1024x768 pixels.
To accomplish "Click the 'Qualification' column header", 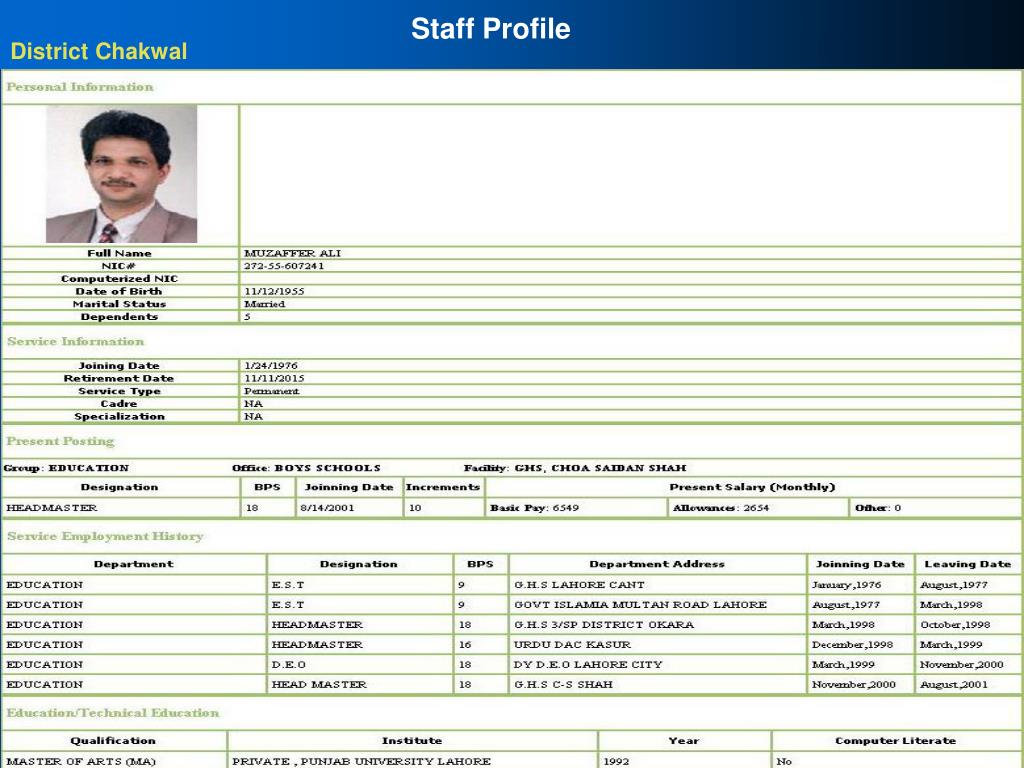I will (113, 741).
